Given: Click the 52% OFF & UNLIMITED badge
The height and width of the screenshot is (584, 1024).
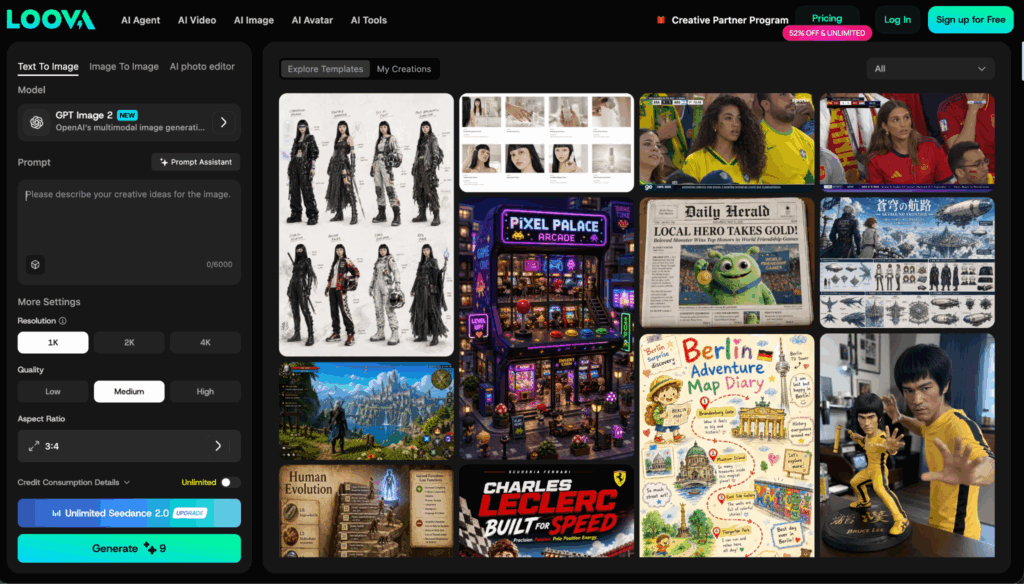Looking at the screenshot, I should 827,33.
